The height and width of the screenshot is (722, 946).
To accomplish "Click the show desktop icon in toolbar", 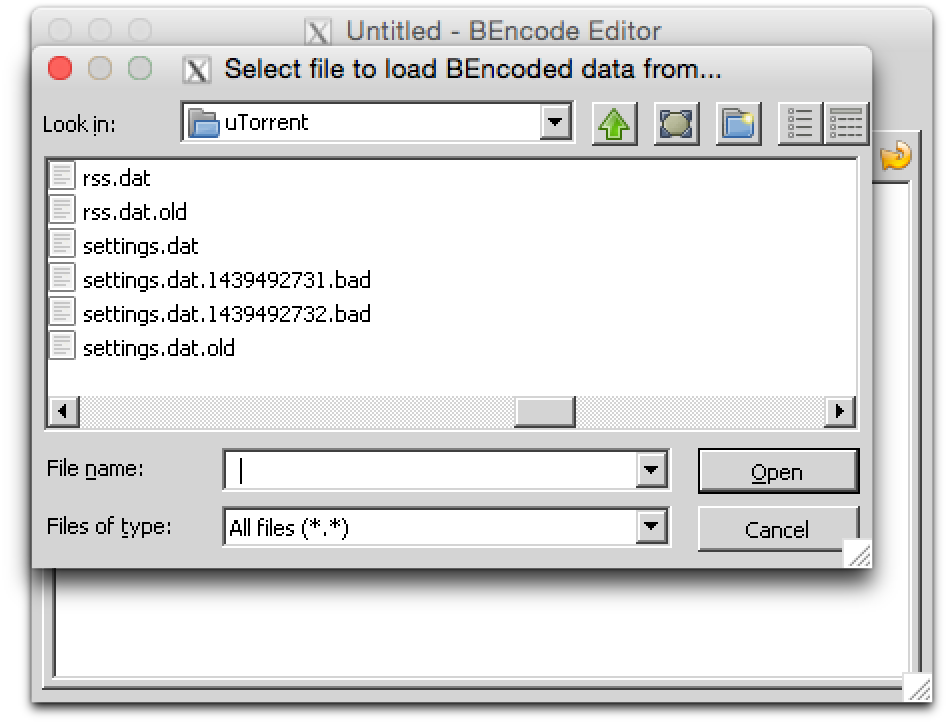I will pyautogui.click(x=677, y=124).
